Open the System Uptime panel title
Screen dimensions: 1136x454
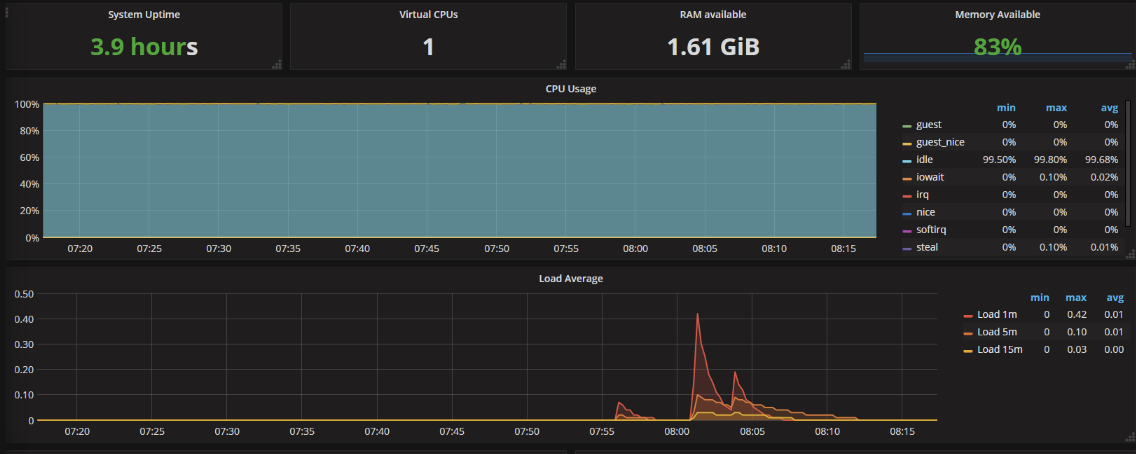click(x=143, y=14)
